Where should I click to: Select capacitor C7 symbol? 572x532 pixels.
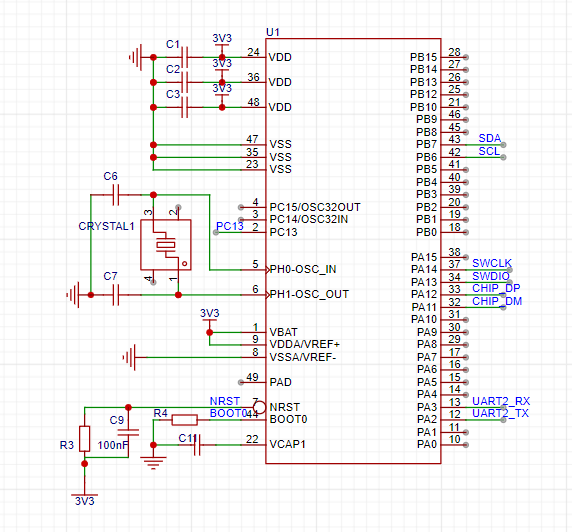(x=116, y=295)
